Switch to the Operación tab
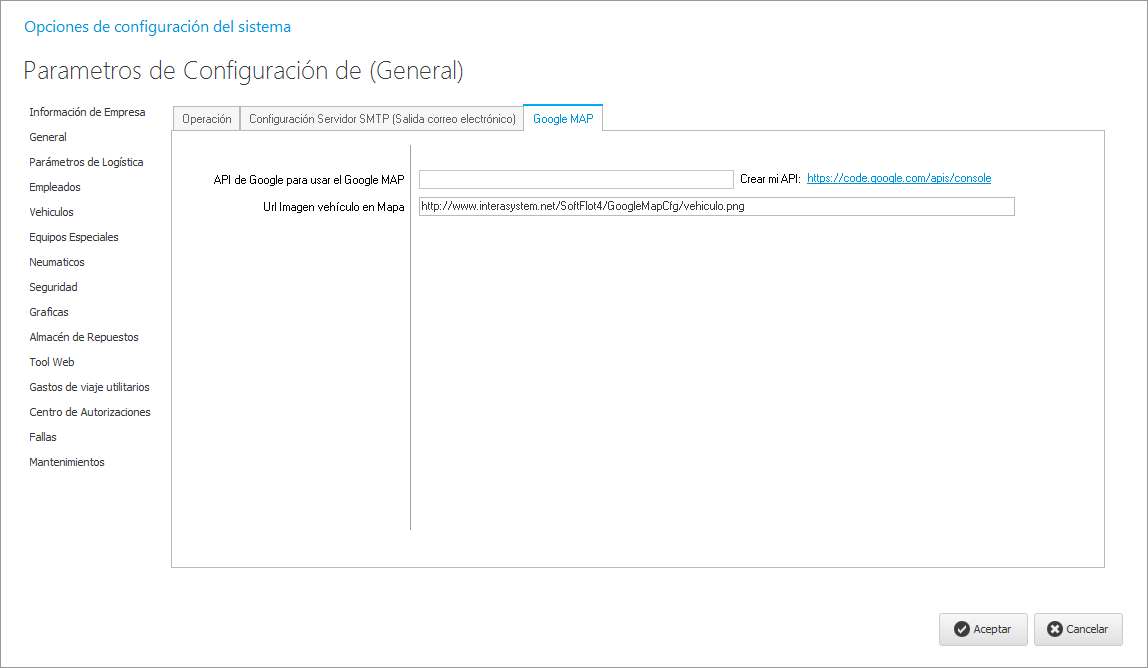This screenshot has width=1148, height=668. 206,119
